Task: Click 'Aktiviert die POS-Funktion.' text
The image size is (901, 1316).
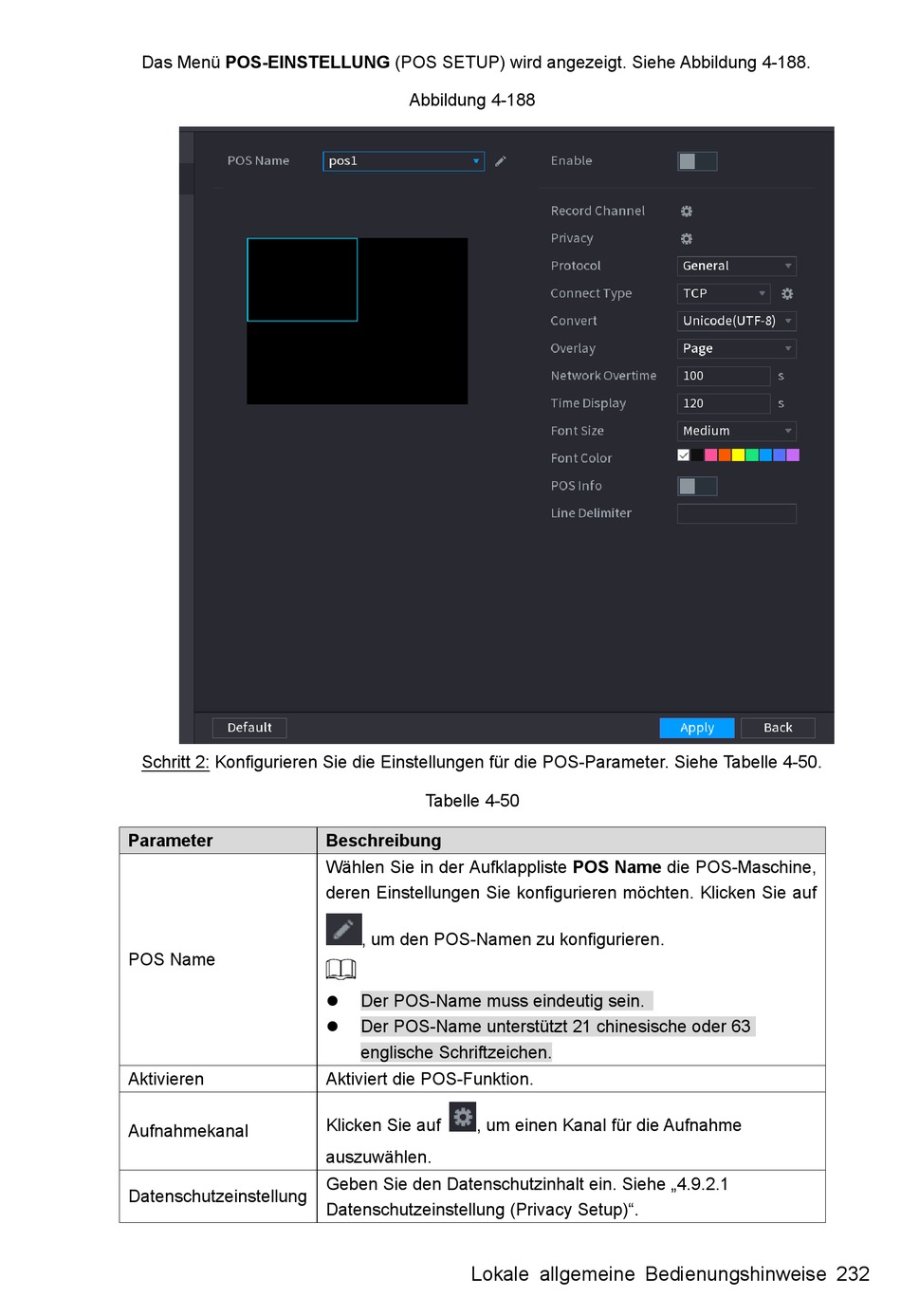Action: [430, 1079]
